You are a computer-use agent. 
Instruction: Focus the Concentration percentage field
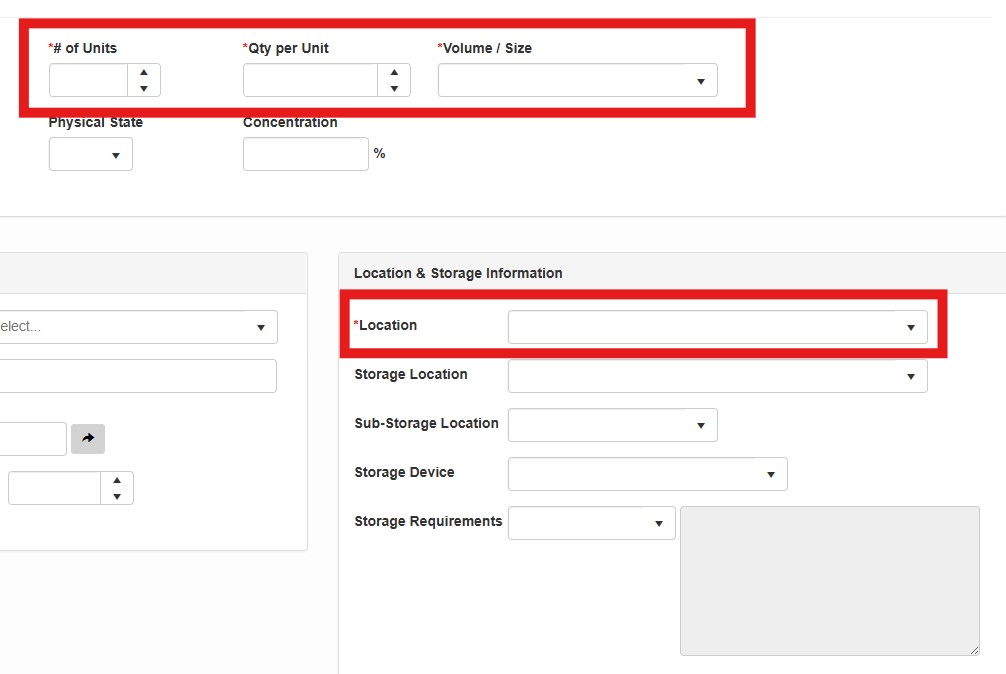[x=305, y=154]
